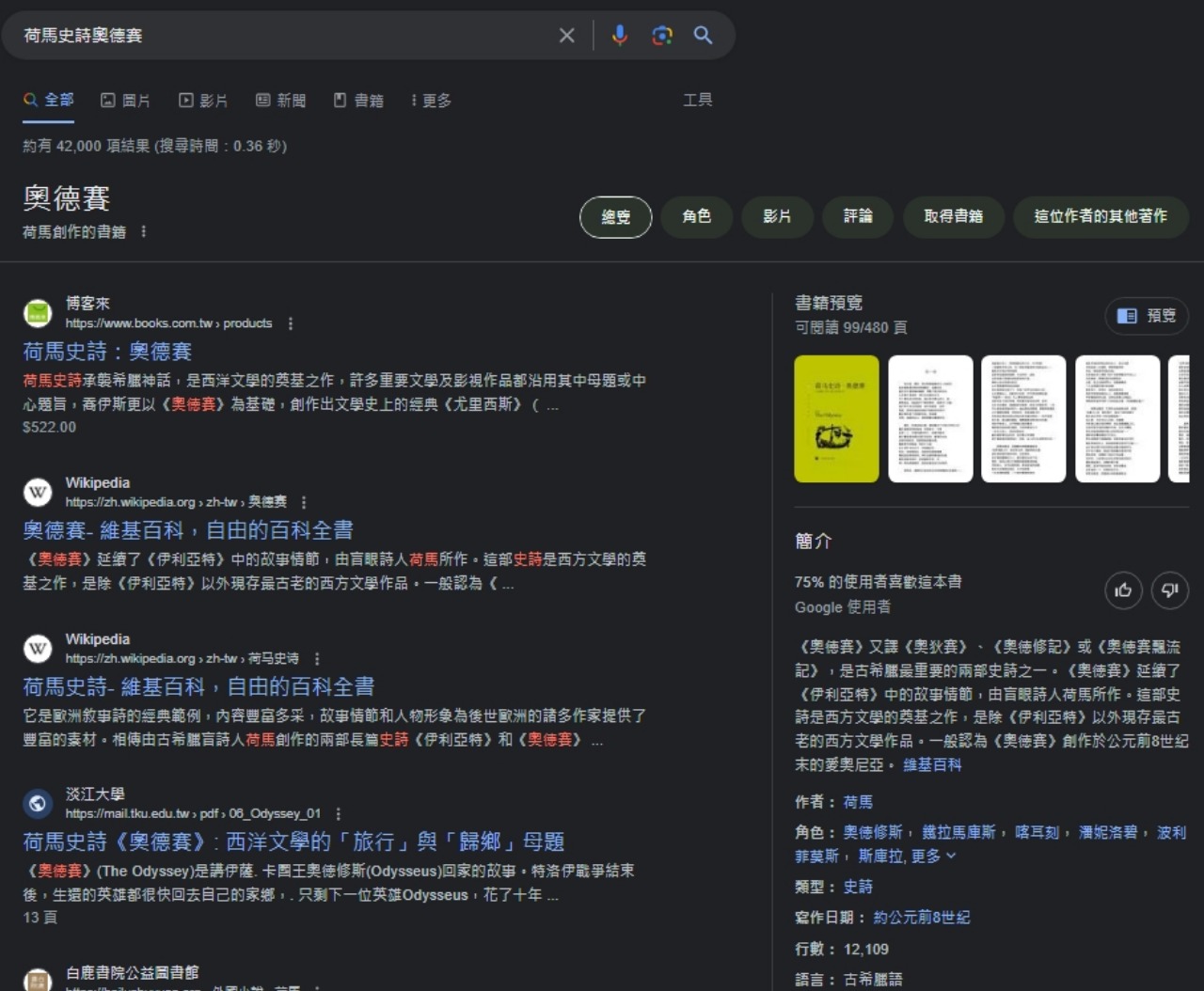Click the 預覽 book preview button

[x=1147, y=316]
